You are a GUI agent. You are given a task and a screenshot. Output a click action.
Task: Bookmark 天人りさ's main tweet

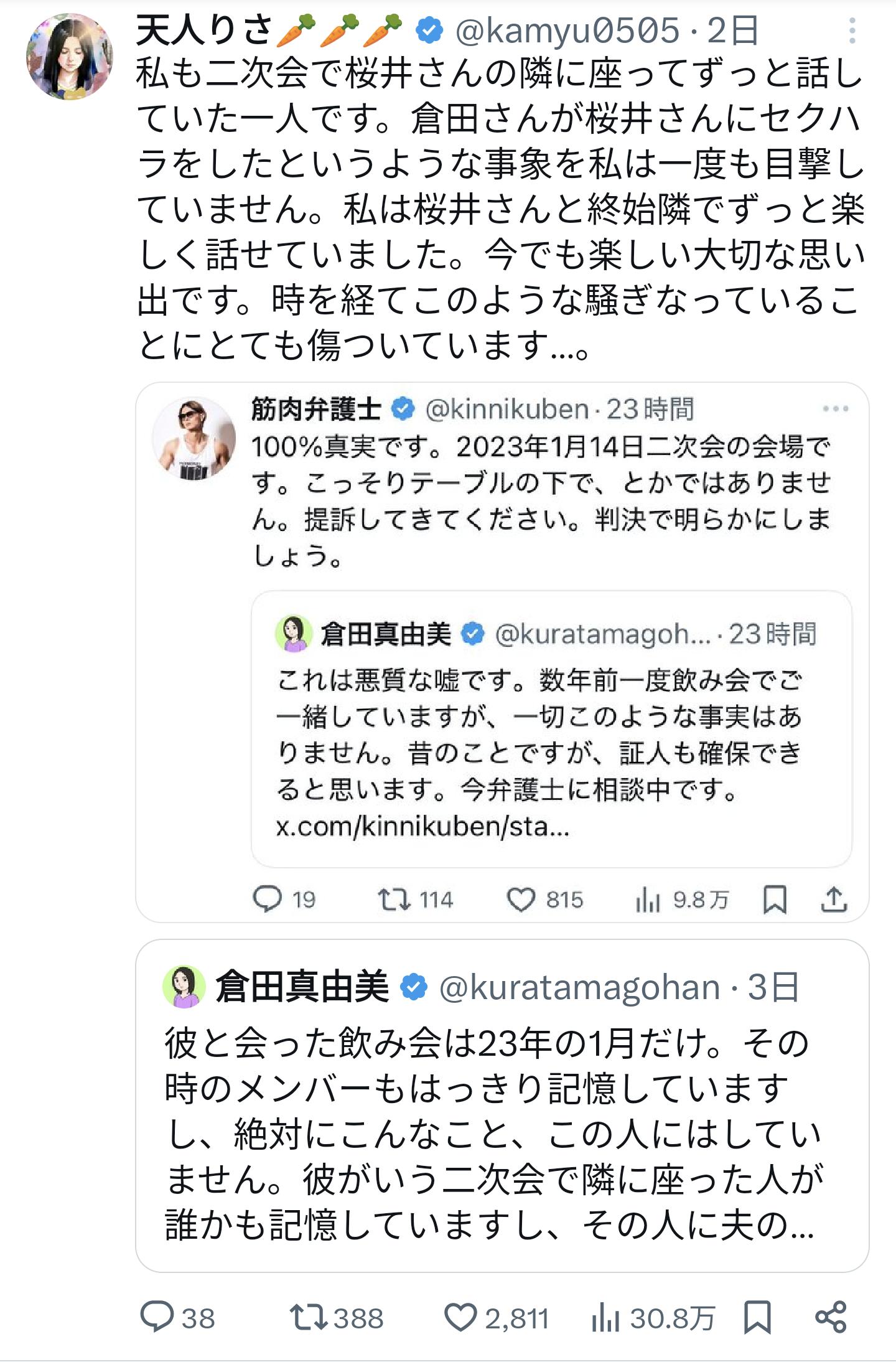point(757,1317)
